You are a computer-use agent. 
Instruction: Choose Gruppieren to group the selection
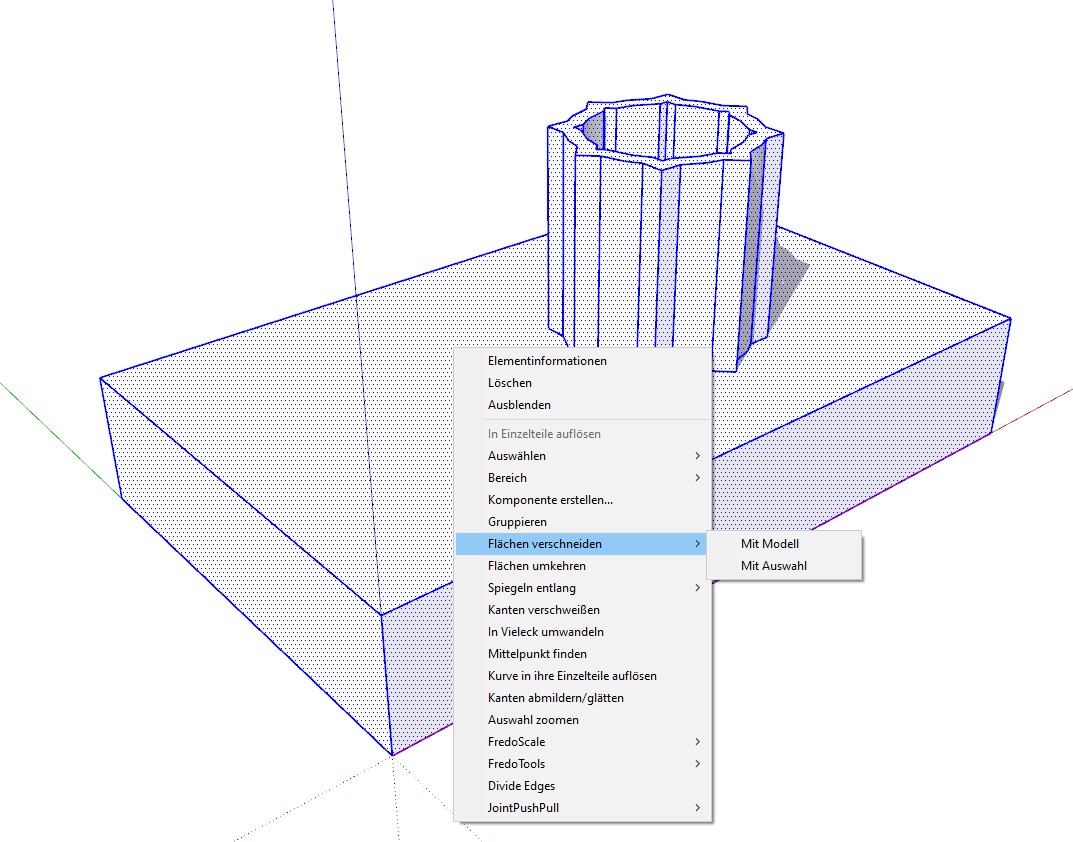coord(517,522)
